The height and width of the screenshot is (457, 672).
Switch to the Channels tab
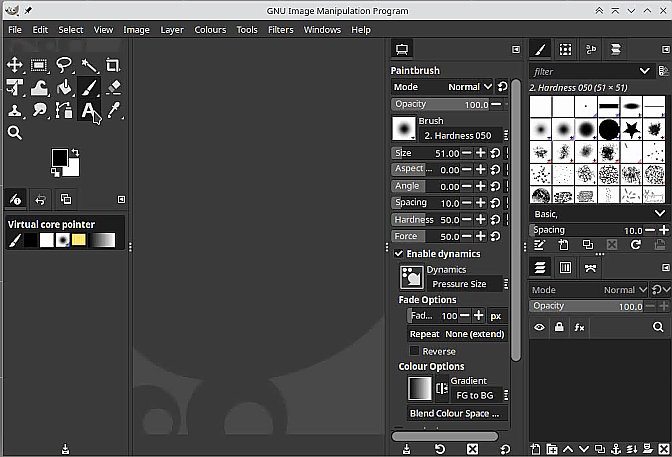565,268
